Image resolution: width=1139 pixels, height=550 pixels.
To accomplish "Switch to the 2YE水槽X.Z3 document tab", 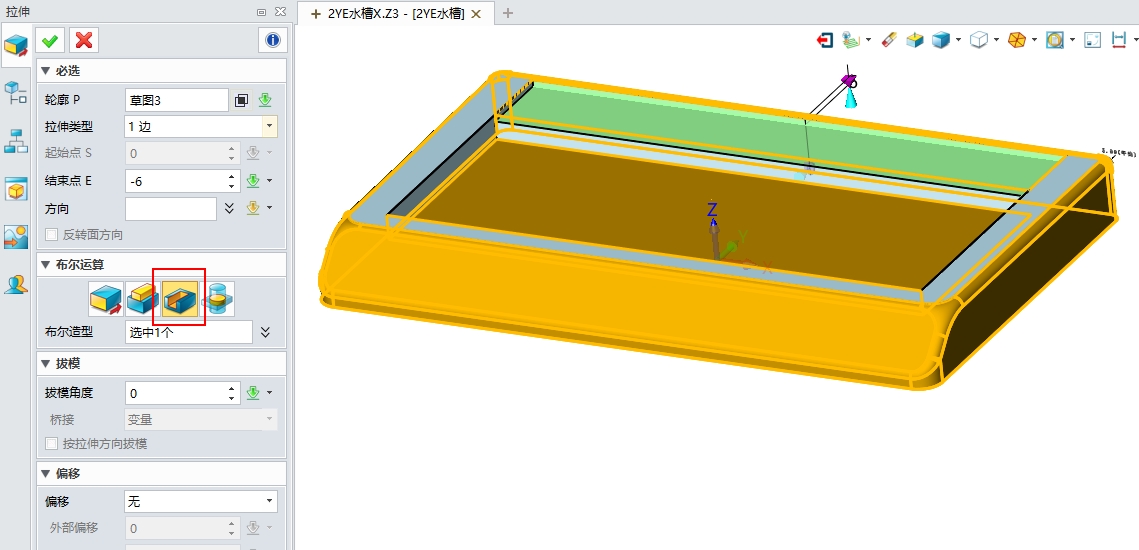I will click(396, 13).
